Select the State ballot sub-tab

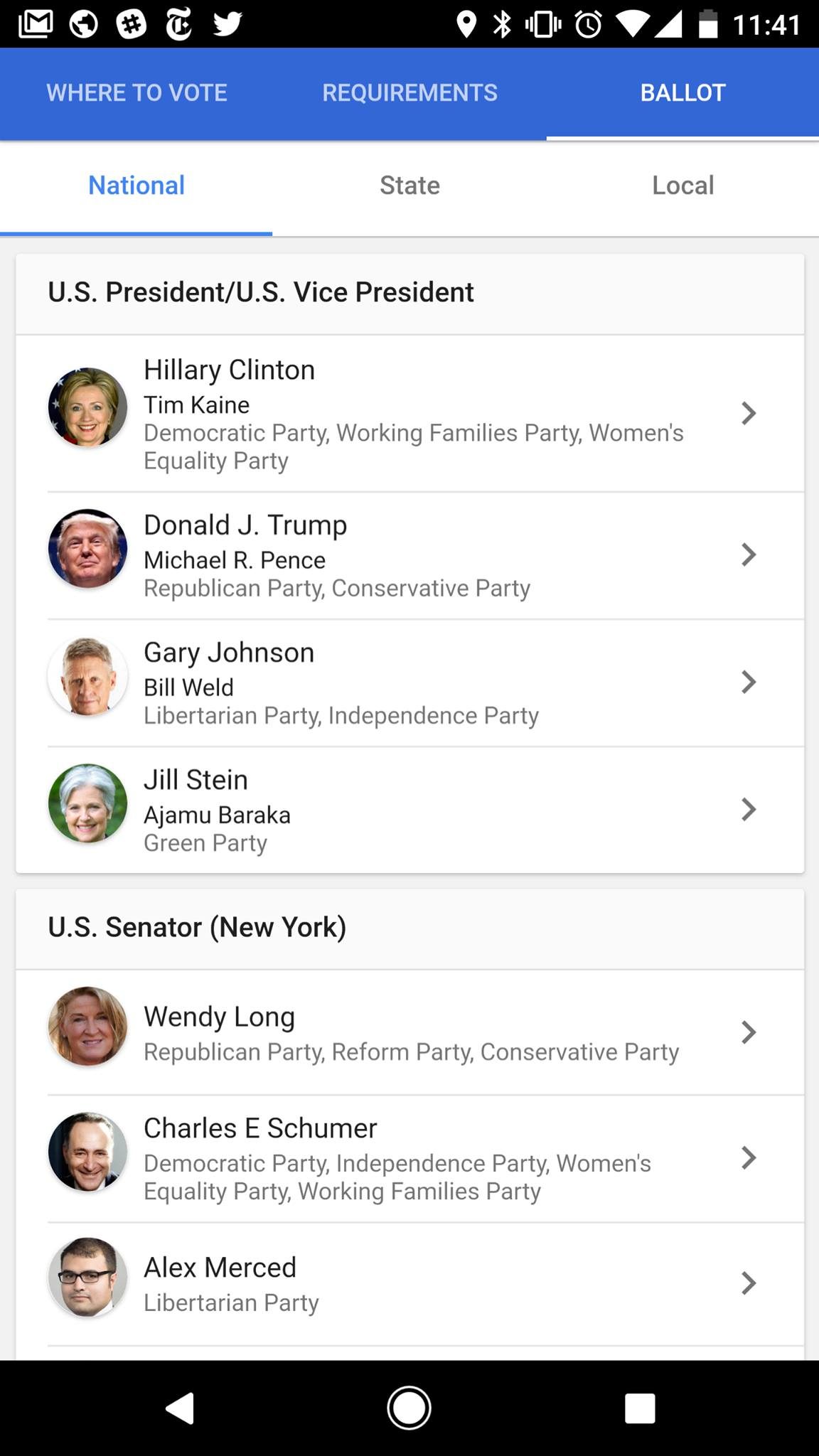point(409,186)
